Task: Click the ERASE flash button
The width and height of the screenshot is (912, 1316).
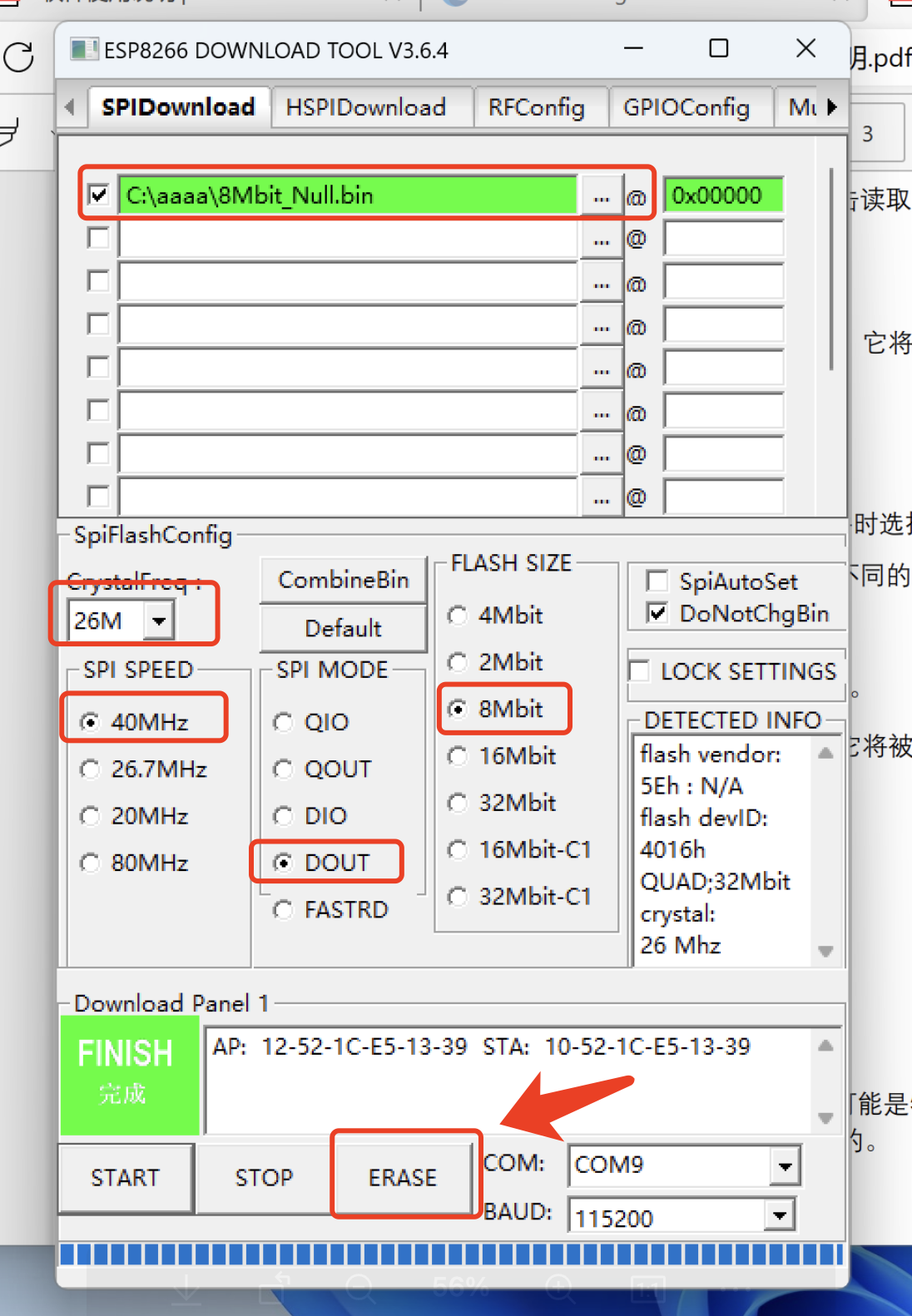Action: pos(404,1178)
